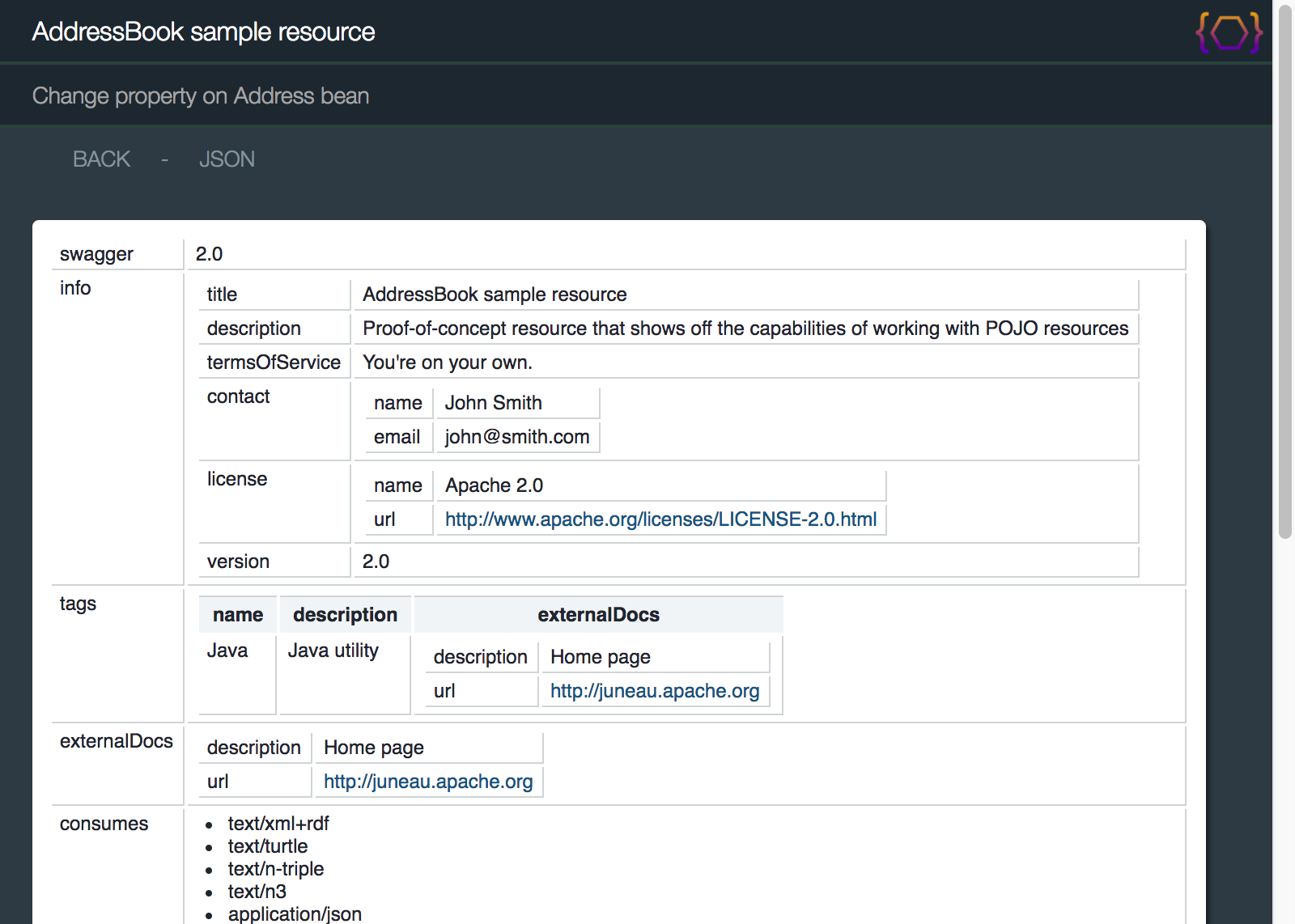Screen dimensions: 1295x924
Task: Go back via the BACK link
Action: pyautogui.click(x=101, y=159)
